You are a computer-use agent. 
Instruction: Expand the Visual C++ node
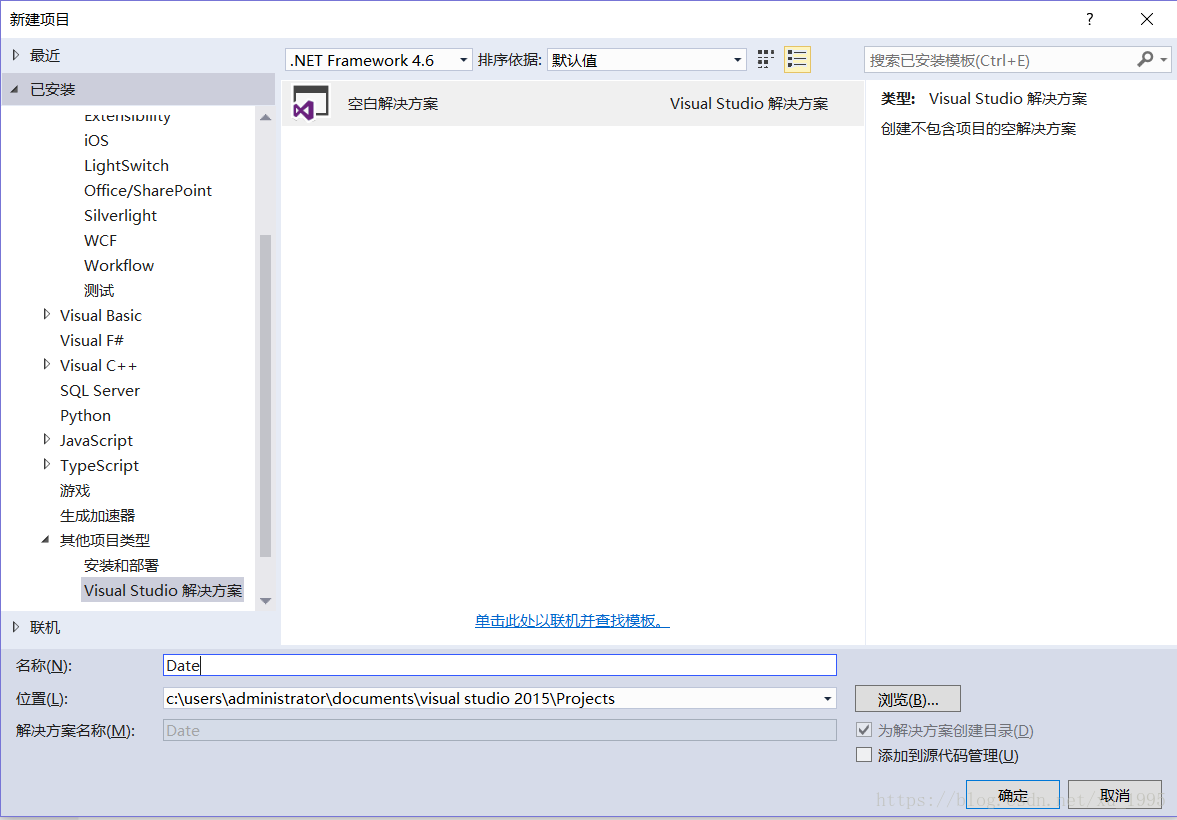click(47, 364)
